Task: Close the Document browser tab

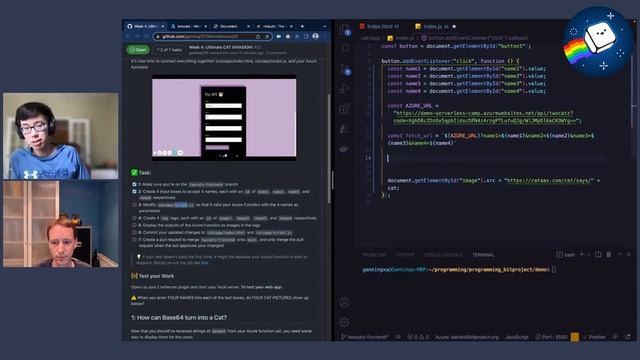Action: [248, 26]
